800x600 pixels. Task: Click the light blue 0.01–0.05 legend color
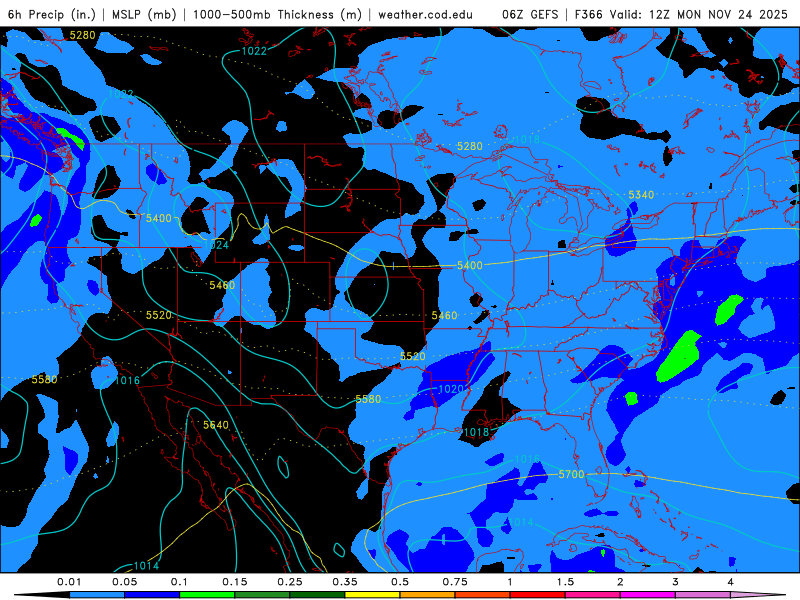coord(97,595)
